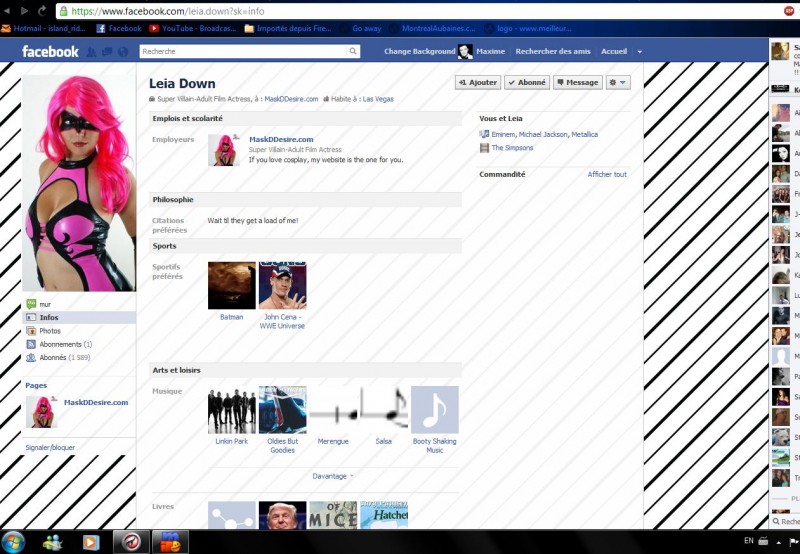Send a message with Message button
Image resolution: width=800 pixels, height=554 pixels.
(578, 82)
